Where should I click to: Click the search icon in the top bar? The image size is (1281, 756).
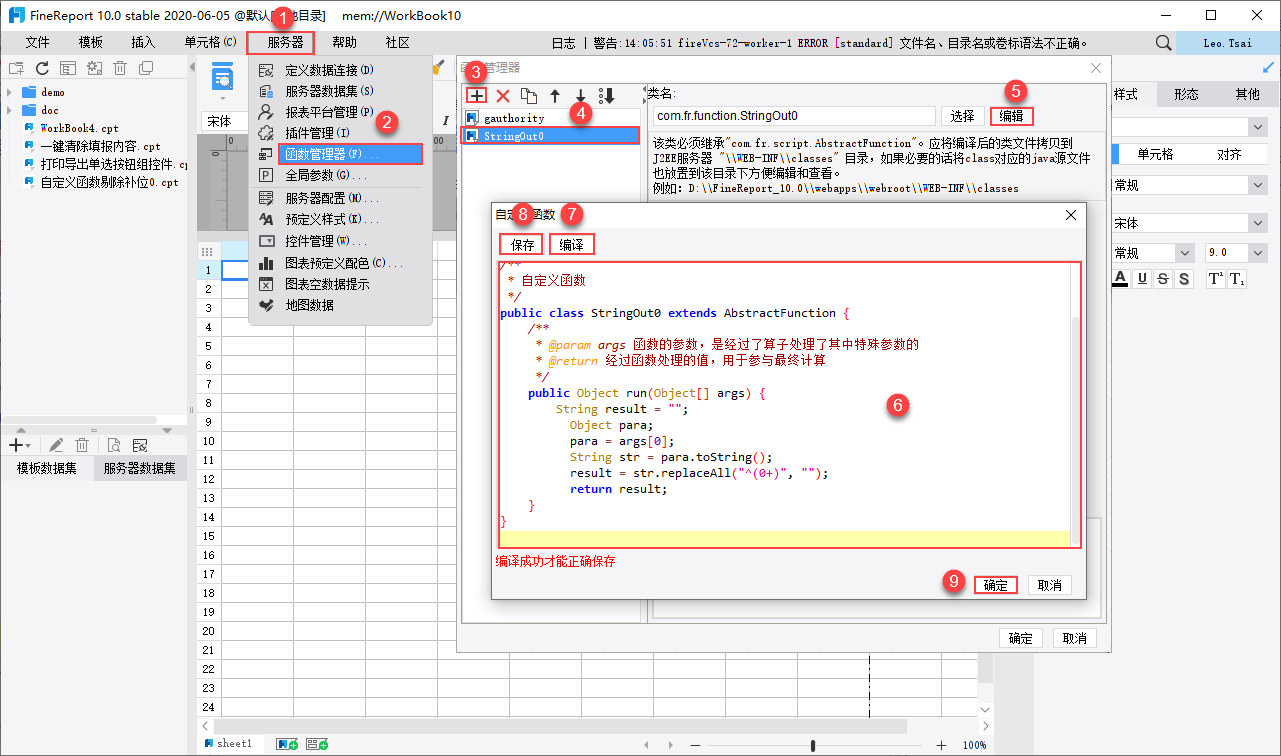pyautogui.click(x=1163, y=43)
